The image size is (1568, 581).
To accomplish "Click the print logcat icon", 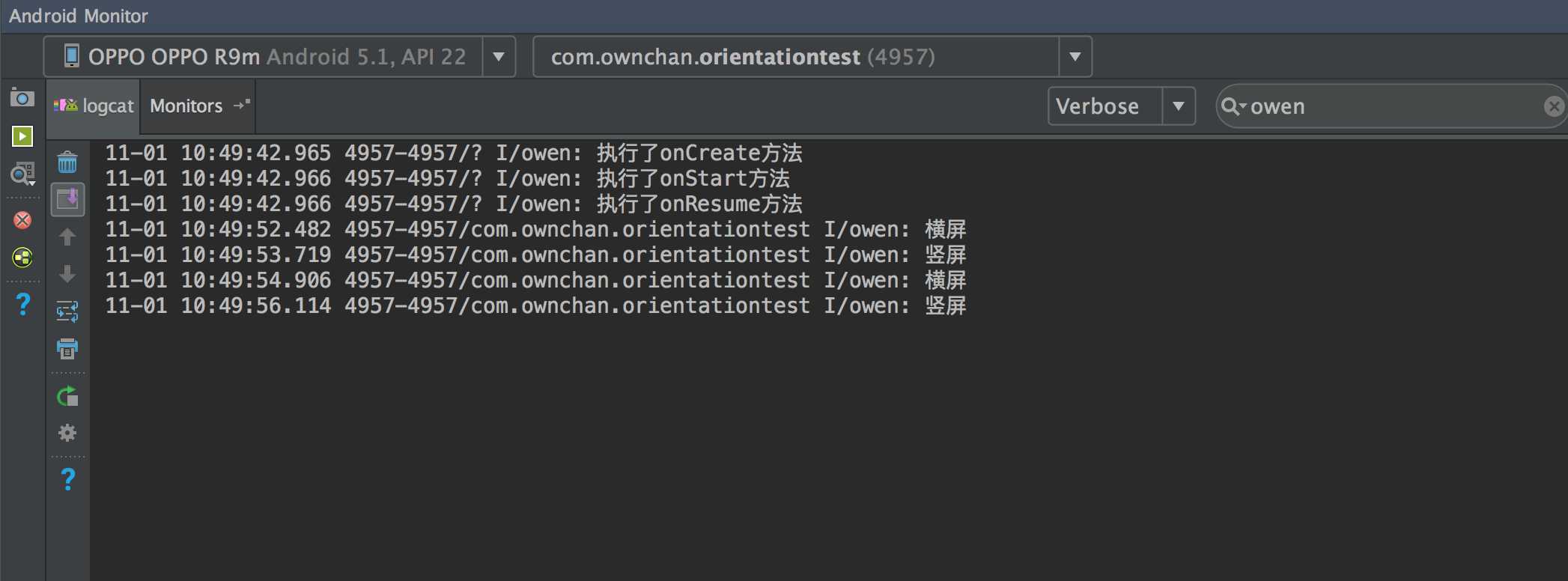I will tap(67, 348).
